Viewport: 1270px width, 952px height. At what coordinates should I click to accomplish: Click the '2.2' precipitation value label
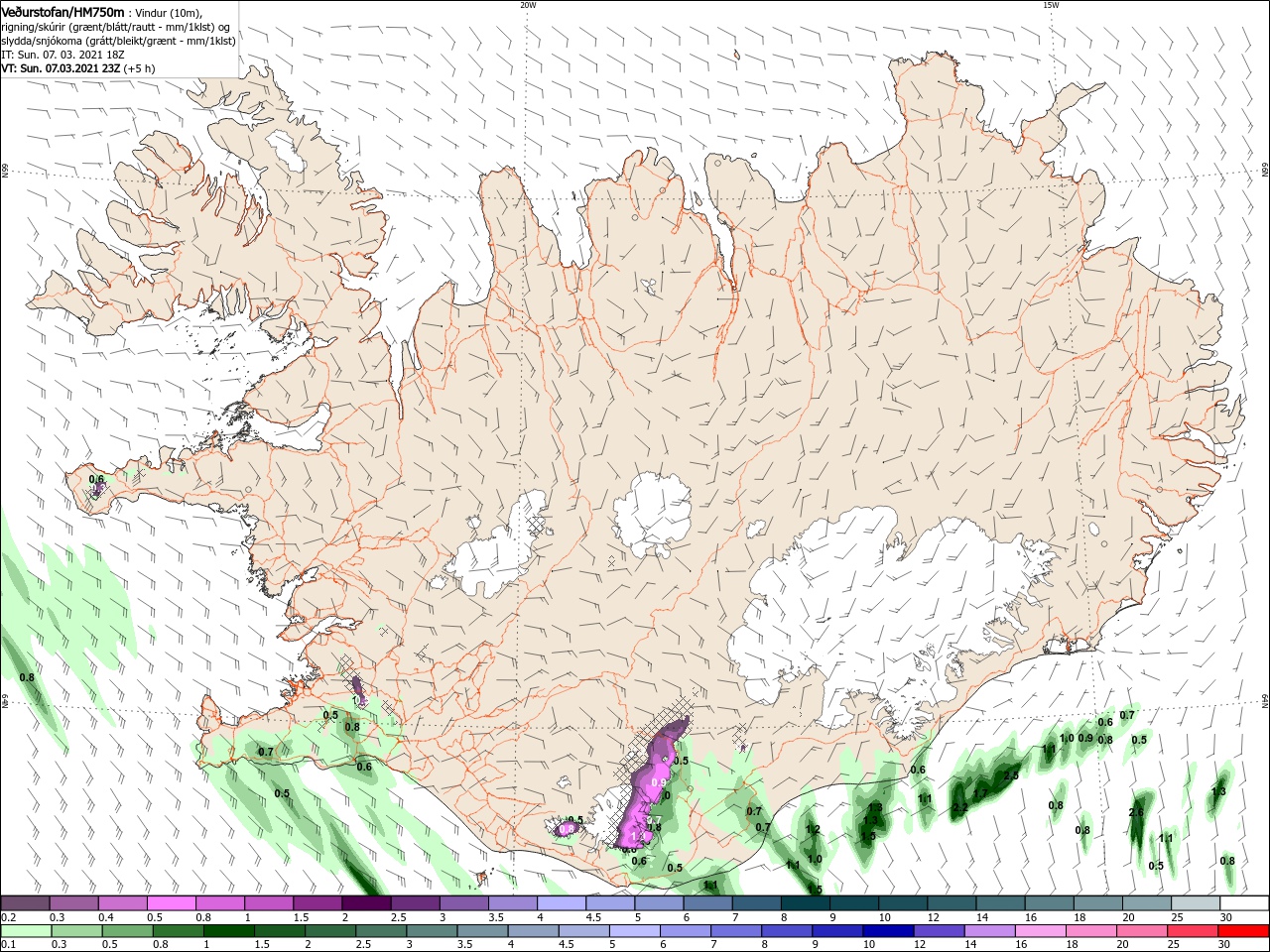point(959,810)
